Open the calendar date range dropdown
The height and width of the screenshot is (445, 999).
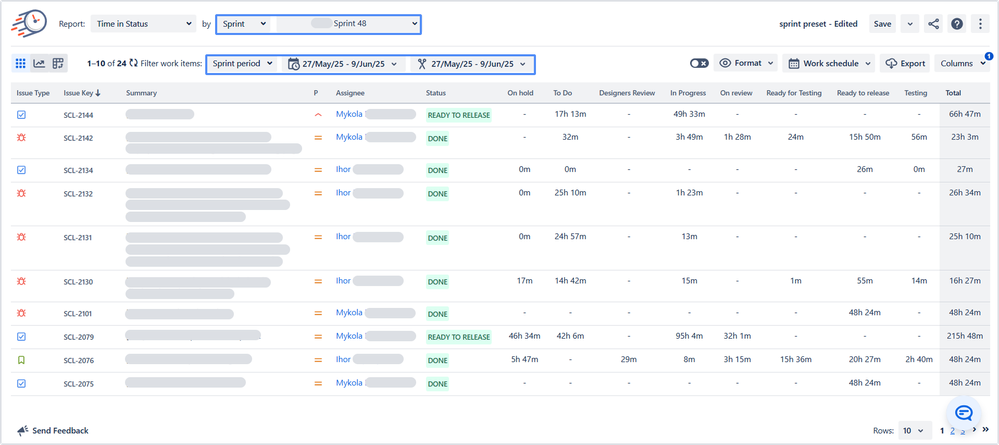[x=343, y=64]
